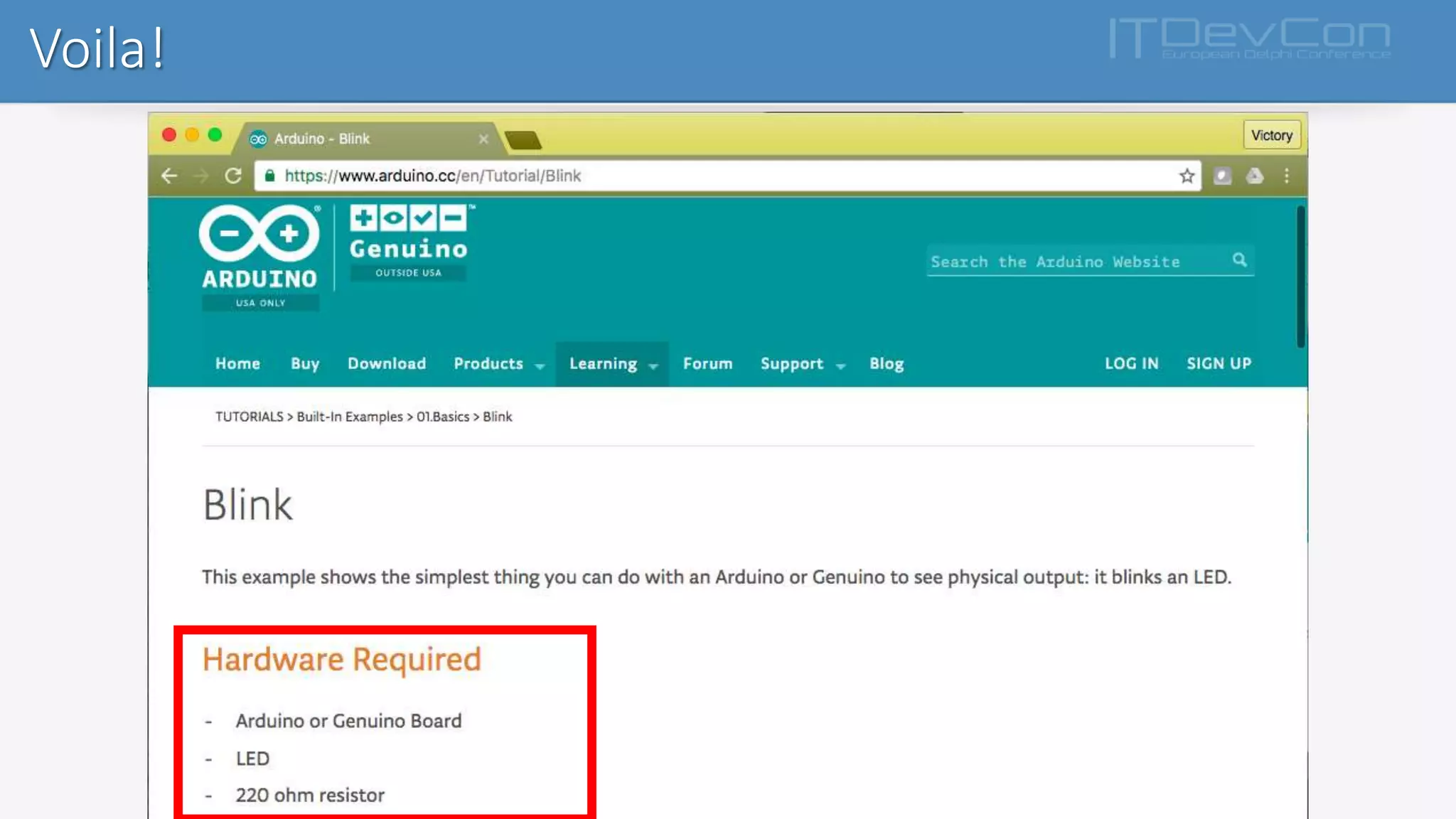This screenshot has height=819, width=1456.
Task: Click '220 ohm resistor' list item
Action: pos(310,796)
